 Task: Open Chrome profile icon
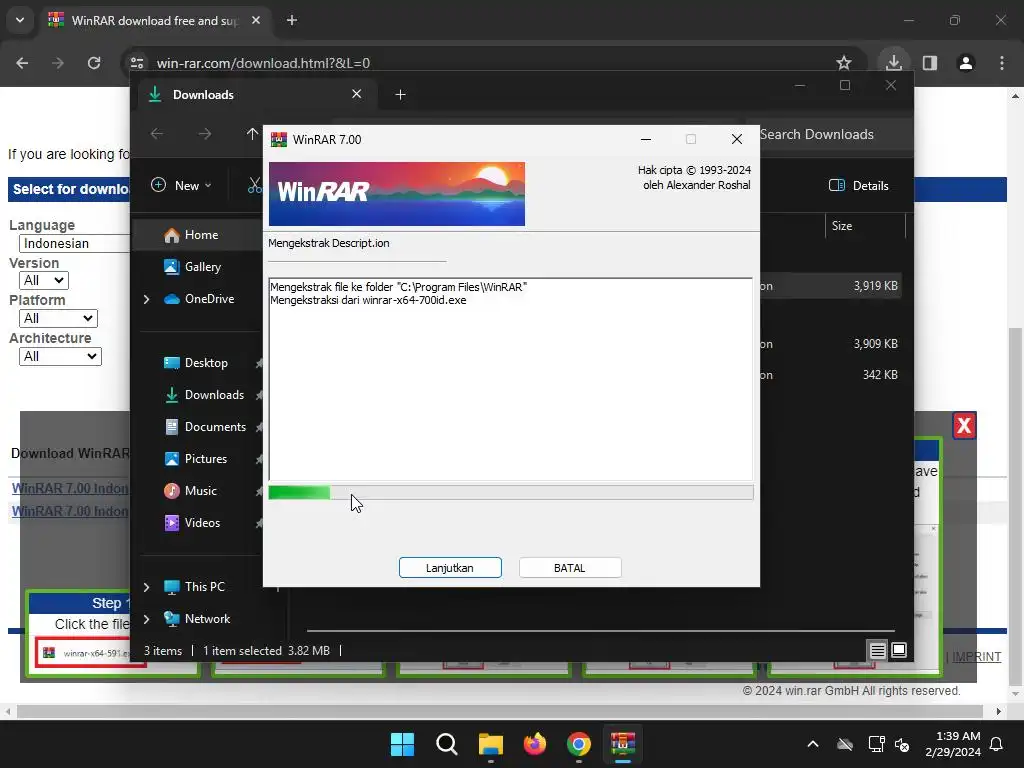point(966,63)
